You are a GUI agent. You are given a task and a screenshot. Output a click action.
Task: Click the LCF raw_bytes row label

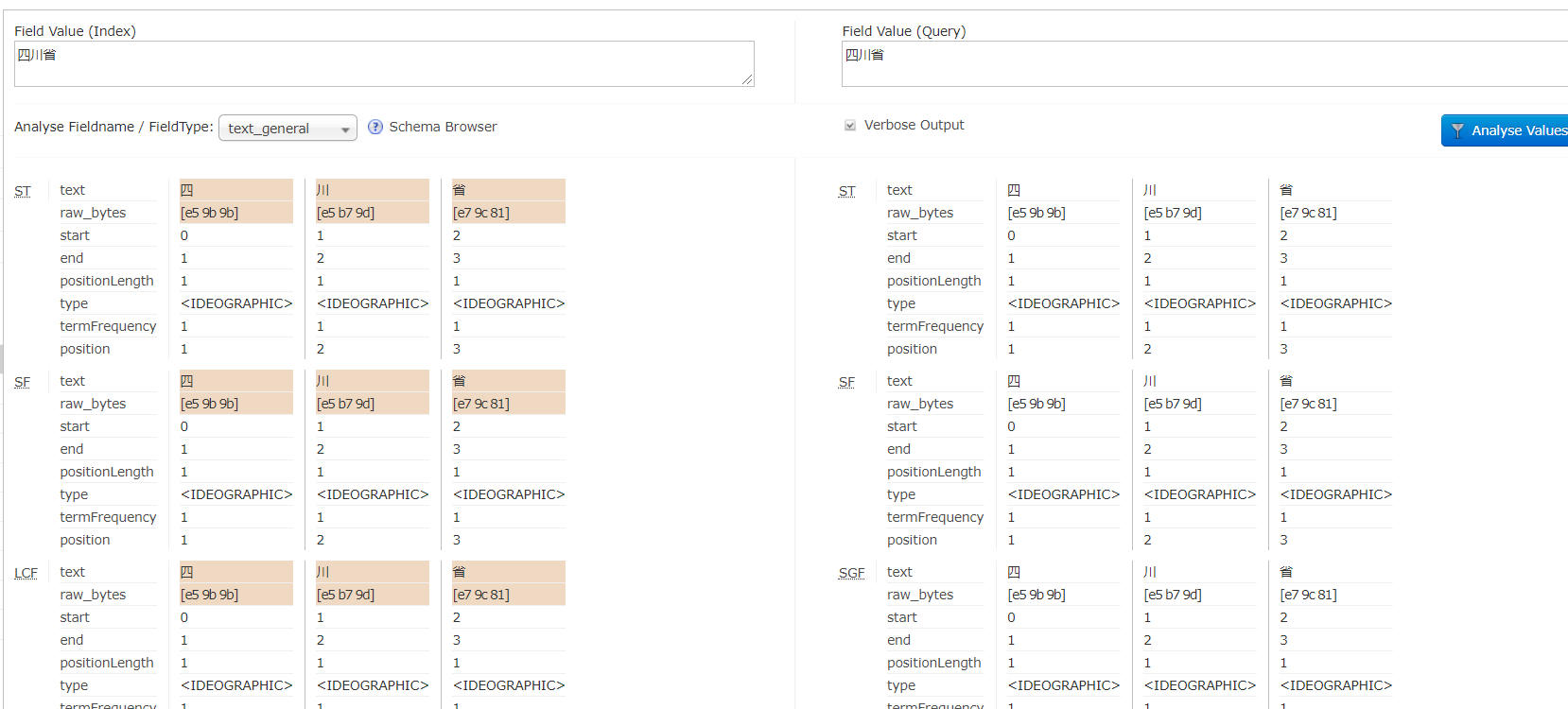click(93, 595)
